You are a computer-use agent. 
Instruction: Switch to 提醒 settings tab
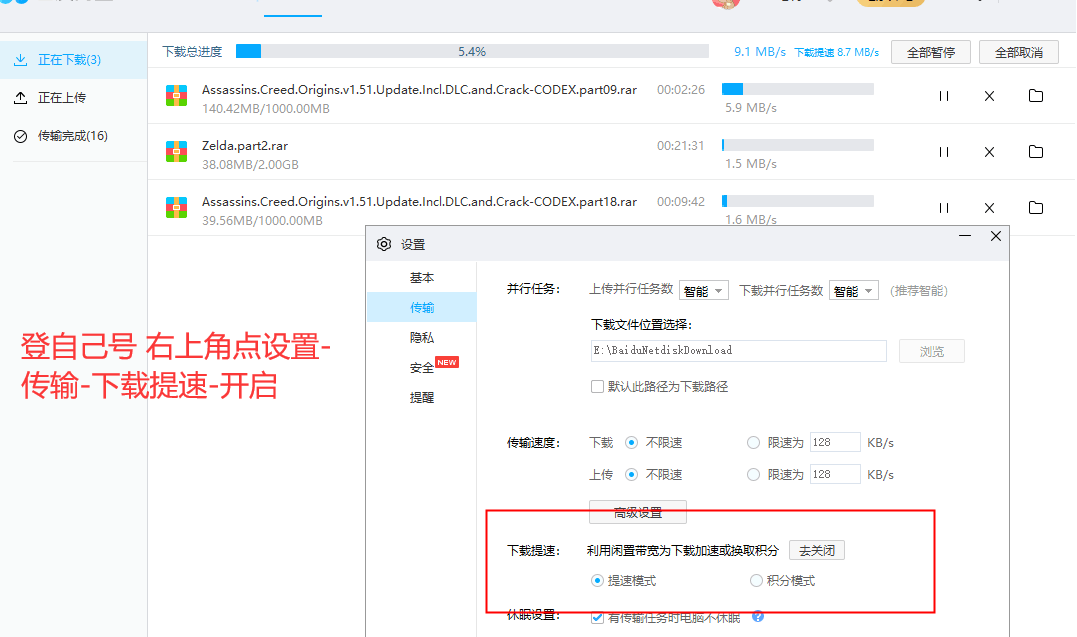tap(422, 397)
